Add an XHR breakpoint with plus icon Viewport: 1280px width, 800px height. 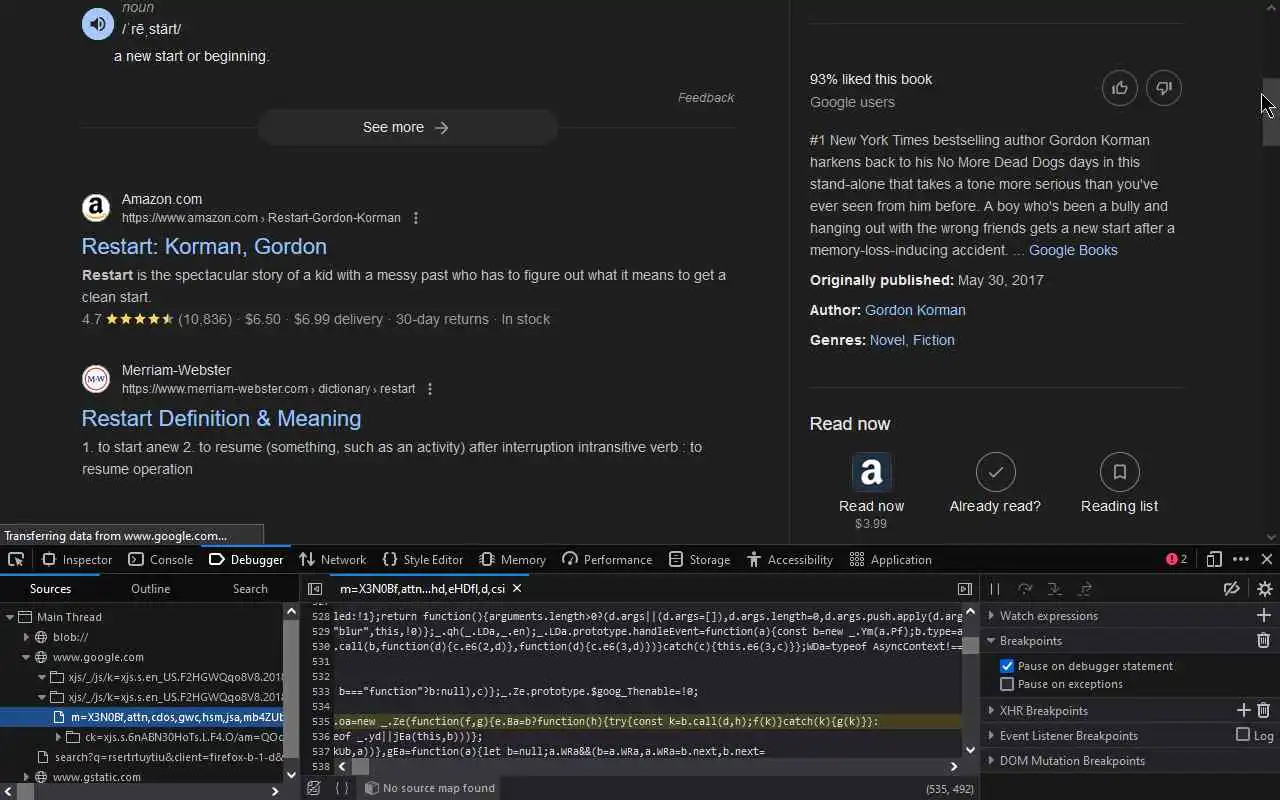[1244, 710]
